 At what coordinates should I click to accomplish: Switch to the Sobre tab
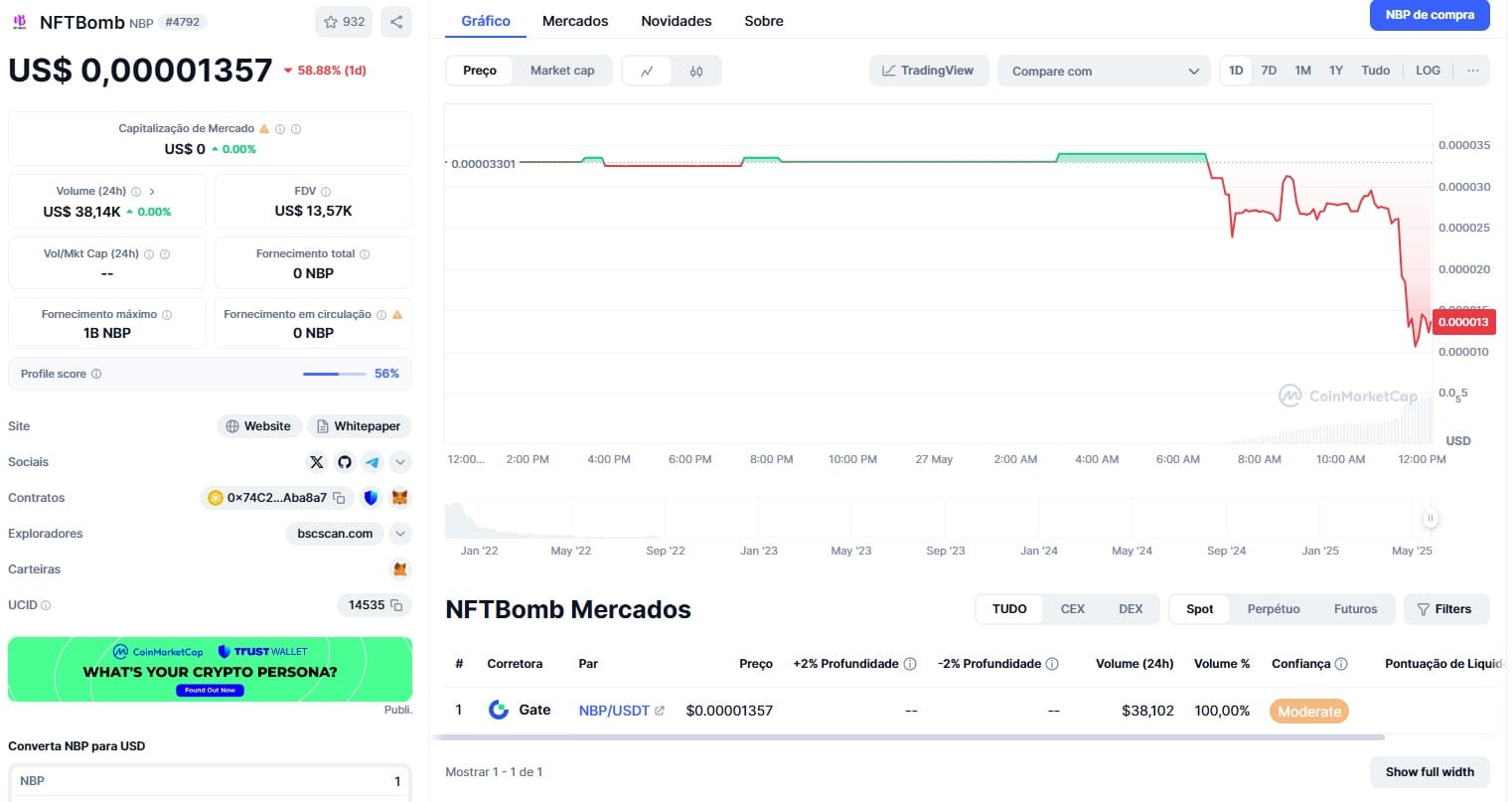[x=764, y=21]
